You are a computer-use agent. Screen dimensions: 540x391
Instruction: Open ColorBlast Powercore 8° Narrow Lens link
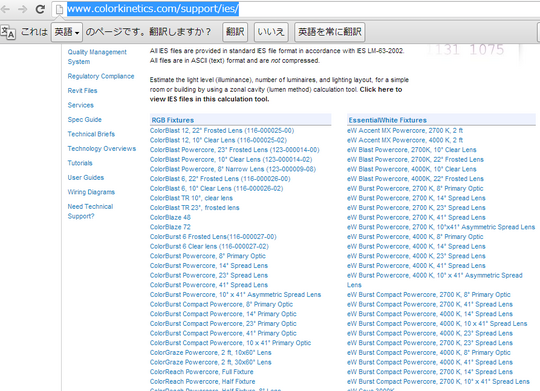click(x=233, y=169)
